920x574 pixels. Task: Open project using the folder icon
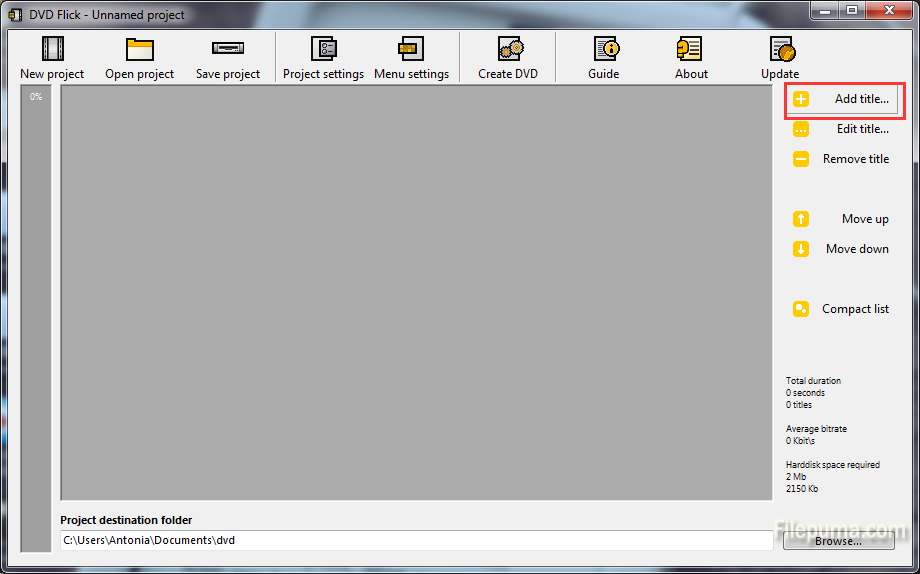139,49
